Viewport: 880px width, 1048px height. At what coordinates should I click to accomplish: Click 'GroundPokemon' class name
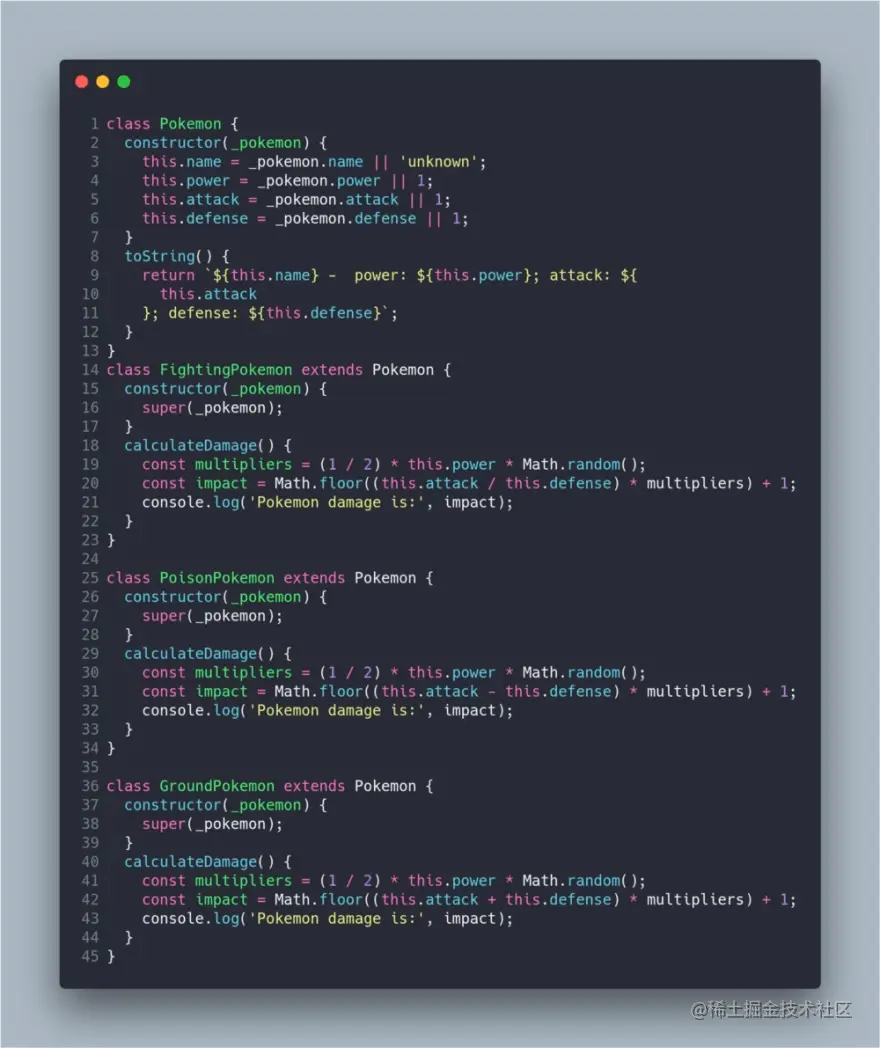click(x=216, y=786)
